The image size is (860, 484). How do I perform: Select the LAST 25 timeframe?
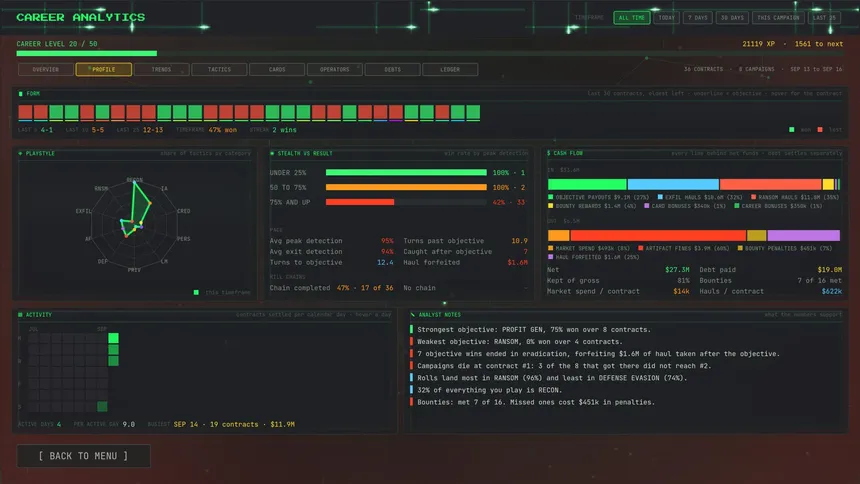pyautogui.click(x=824, y=18)
